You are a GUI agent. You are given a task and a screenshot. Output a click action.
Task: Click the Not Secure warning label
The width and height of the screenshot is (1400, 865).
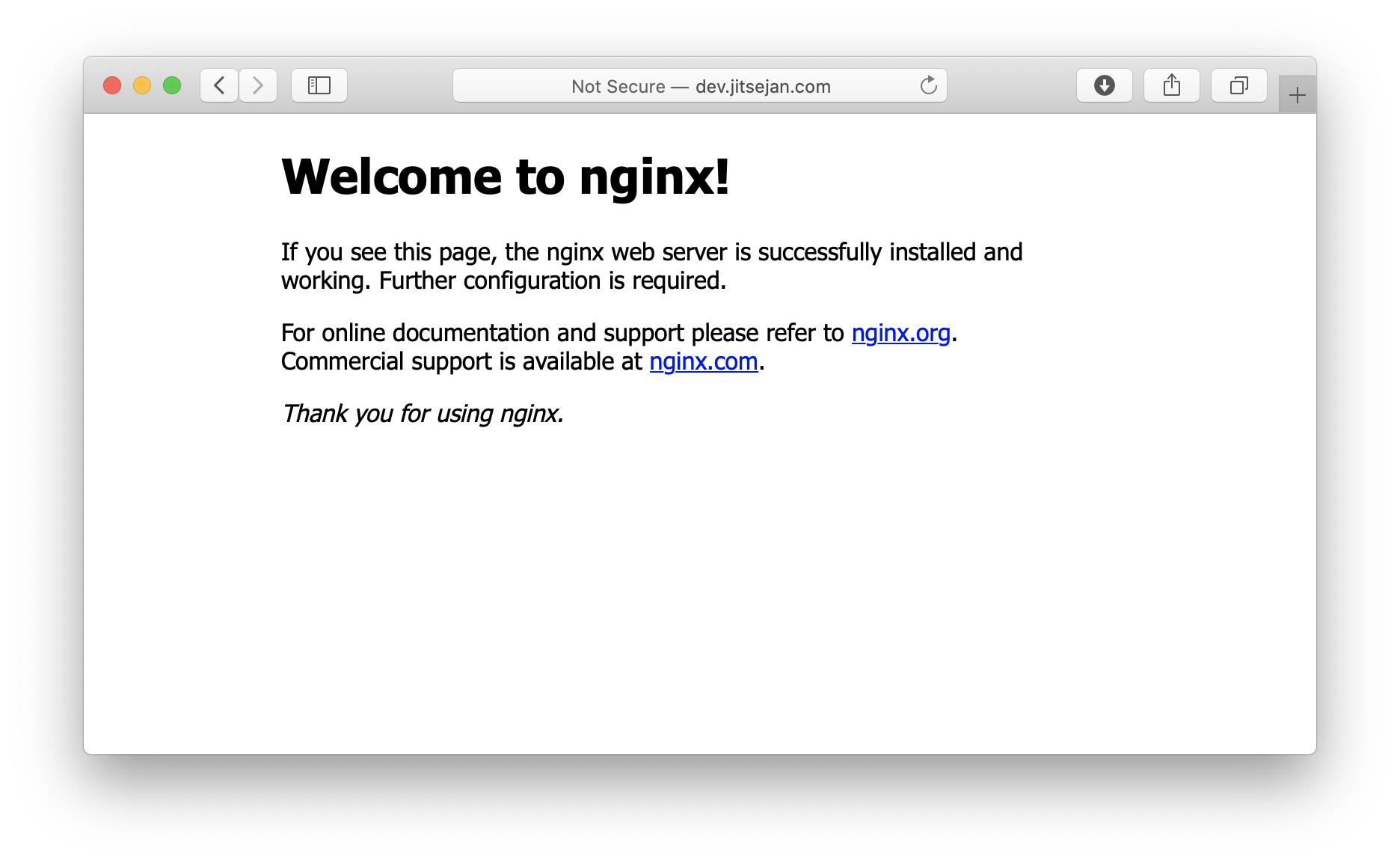pos(618,87)
